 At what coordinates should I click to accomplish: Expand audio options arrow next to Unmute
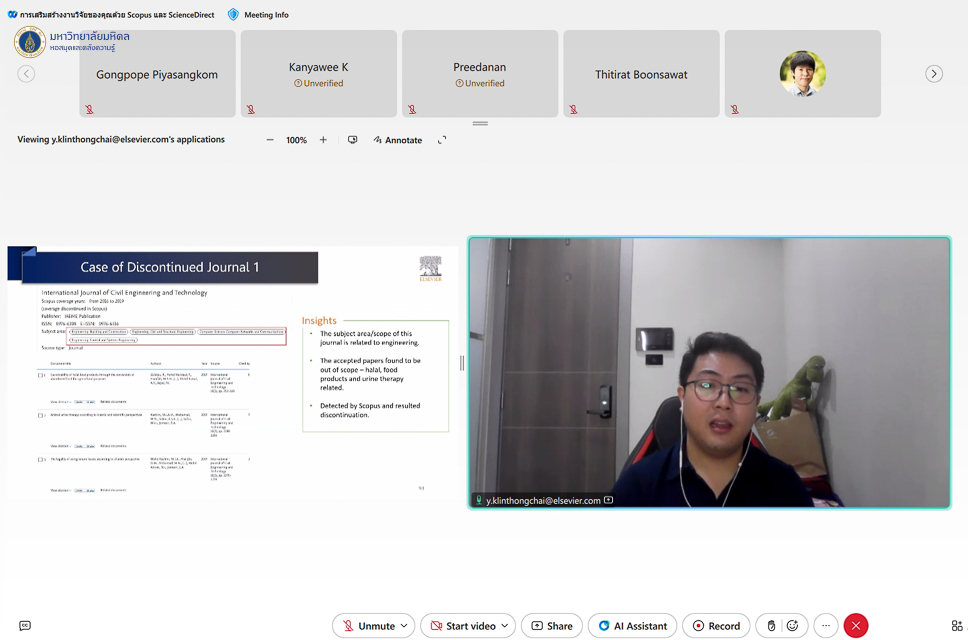(x=404, y=626)
